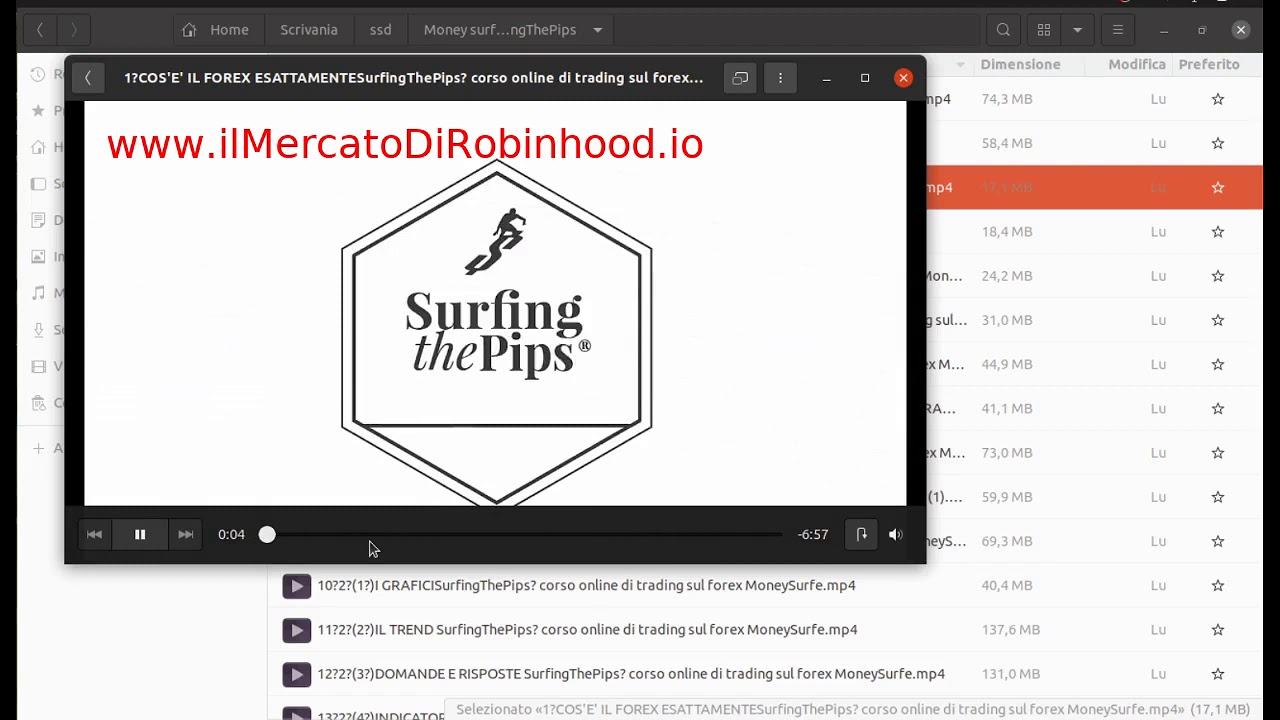The width and height of the screenshot is (1280, 720).
Task: Click the 59,9 MB size cell
Action: (1007, 497)
